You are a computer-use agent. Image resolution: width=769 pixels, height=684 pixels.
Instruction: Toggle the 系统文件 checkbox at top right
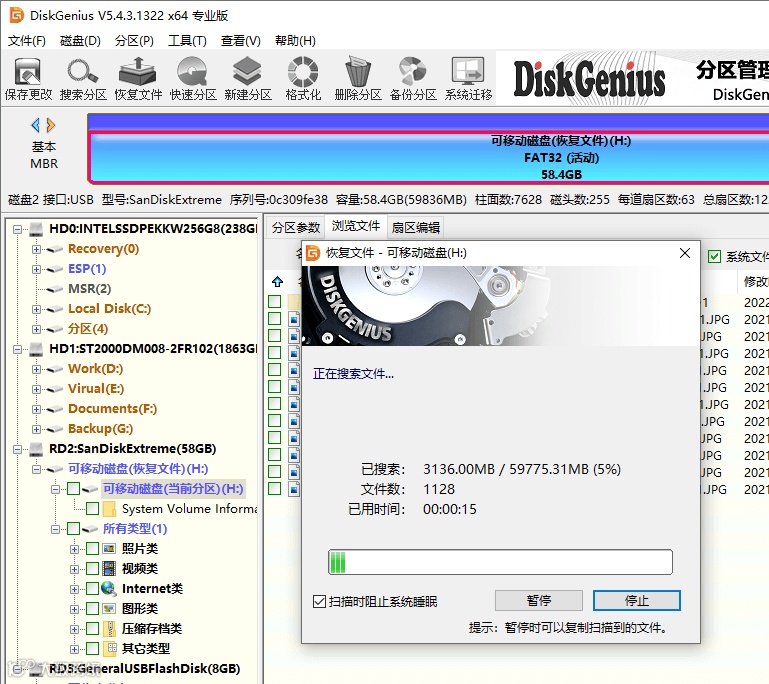point(715,256)
